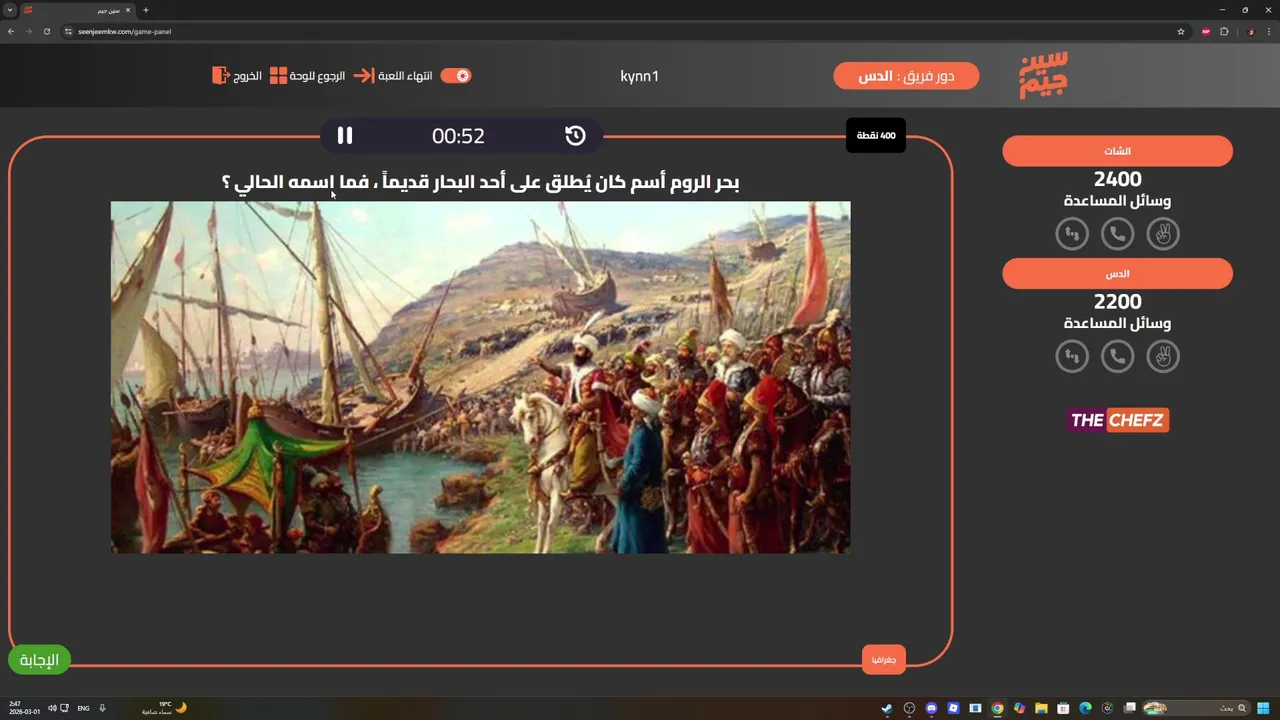This screenshot has width=1280, height=720.
Task: Click the question text about بحر الروم
Action: (480, 183)
